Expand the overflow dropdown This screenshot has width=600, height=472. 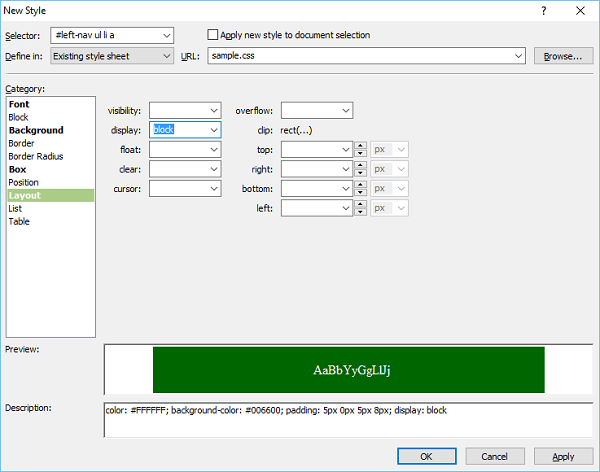pos(345,110)
